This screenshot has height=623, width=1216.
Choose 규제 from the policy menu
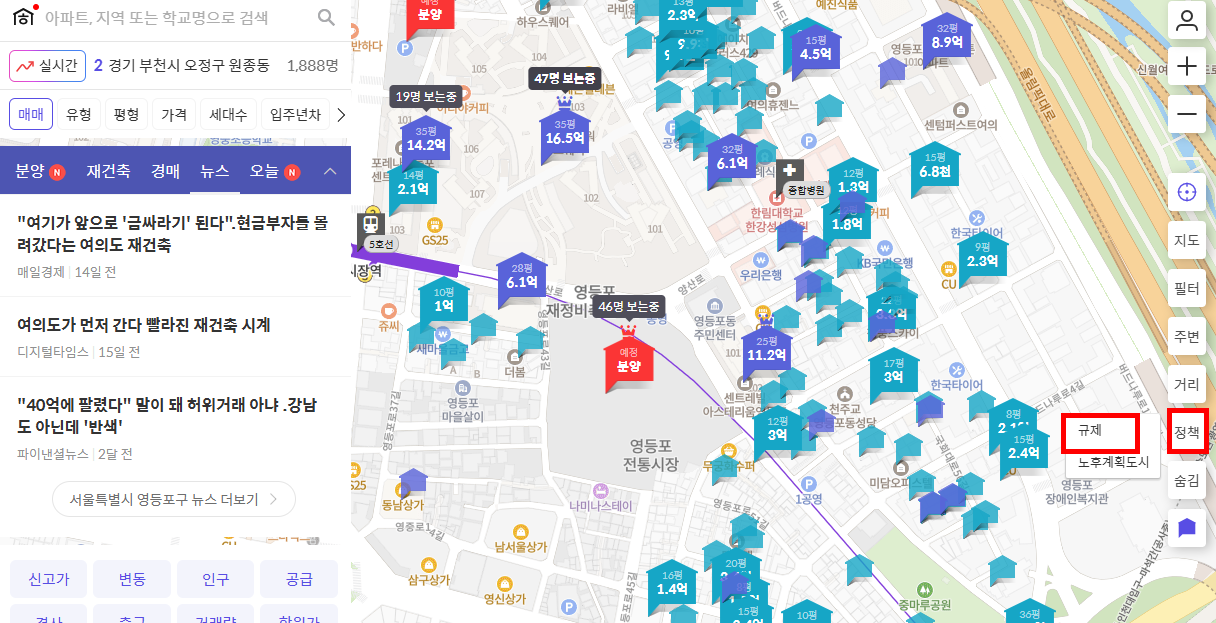(x=1100, y=432)
